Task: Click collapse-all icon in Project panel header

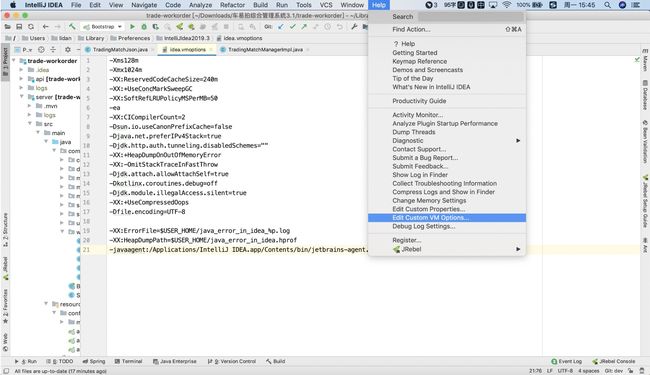Action: click(53, 50)
